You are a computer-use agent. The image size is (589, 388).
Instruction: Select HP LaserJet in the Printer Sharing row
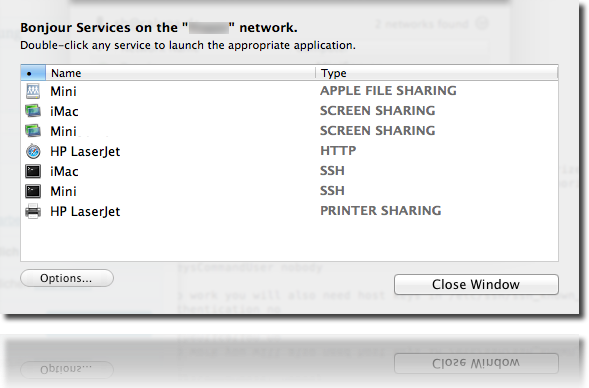[85, 211]
